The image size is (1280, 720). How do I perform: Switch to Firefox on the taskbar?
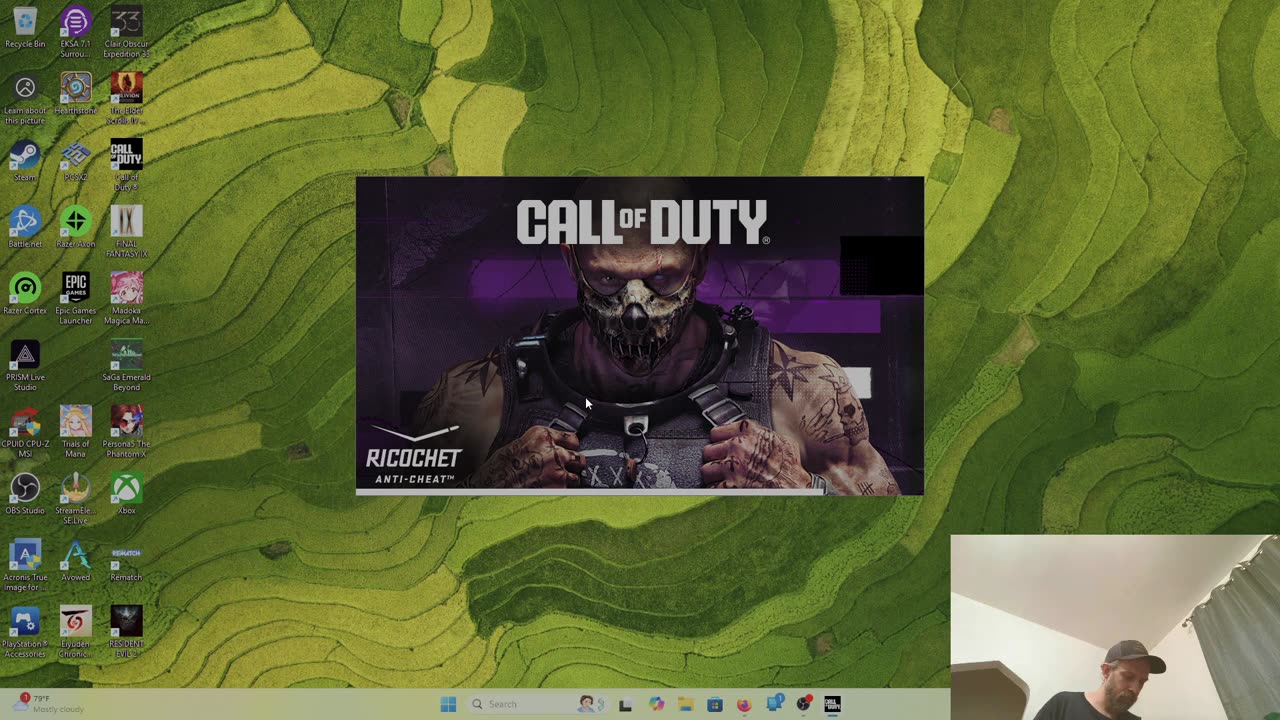(x=744, y=704)
